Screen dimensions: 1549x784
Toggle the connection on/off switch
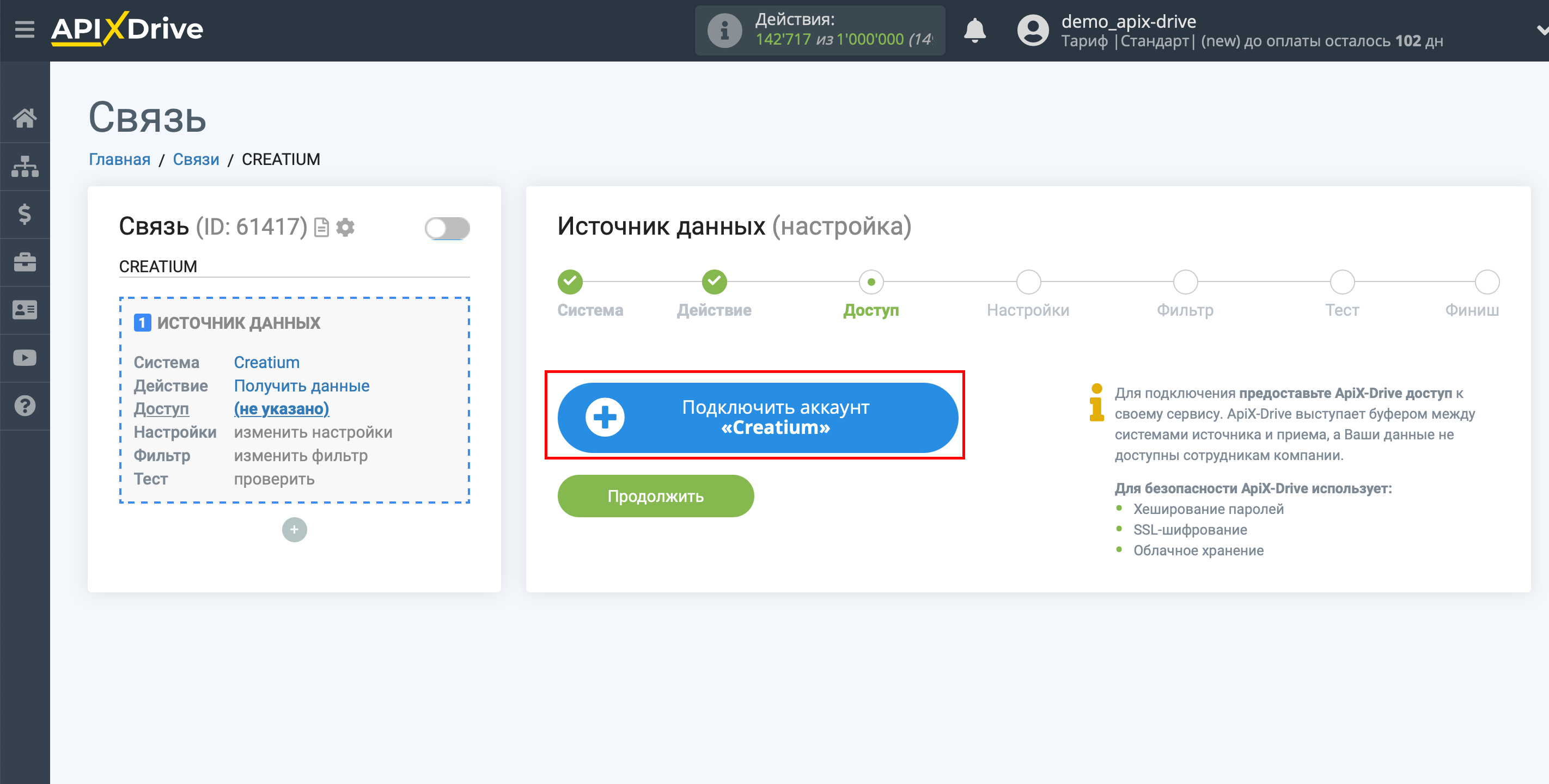[447, 228]
